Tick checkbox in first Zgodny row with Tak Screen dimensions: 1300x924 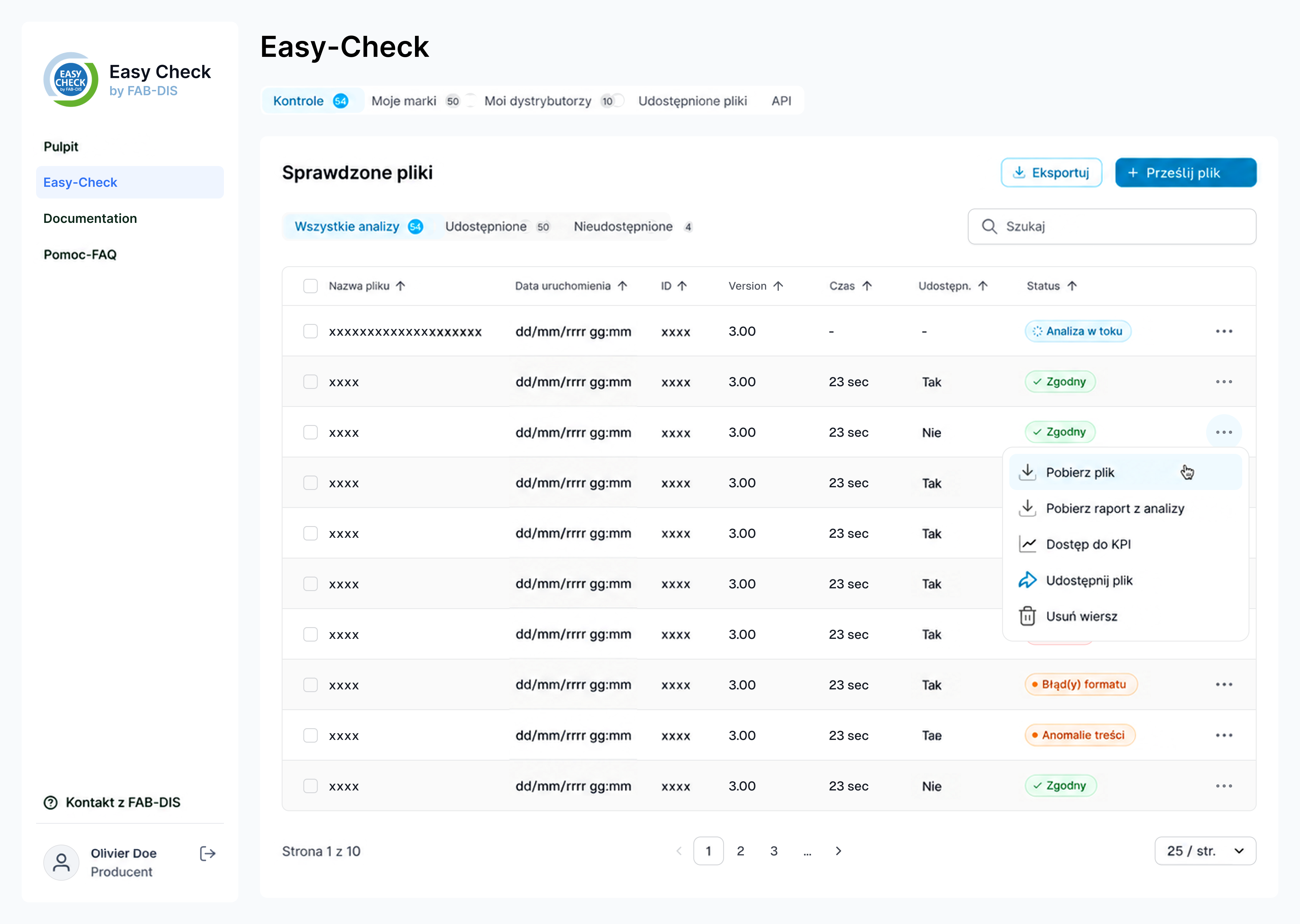pos(311,382)
